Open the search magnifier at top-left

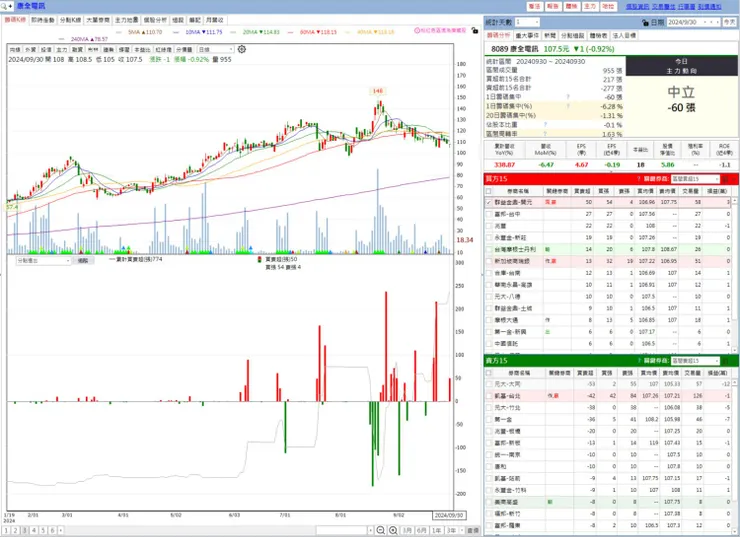(4, 6)
